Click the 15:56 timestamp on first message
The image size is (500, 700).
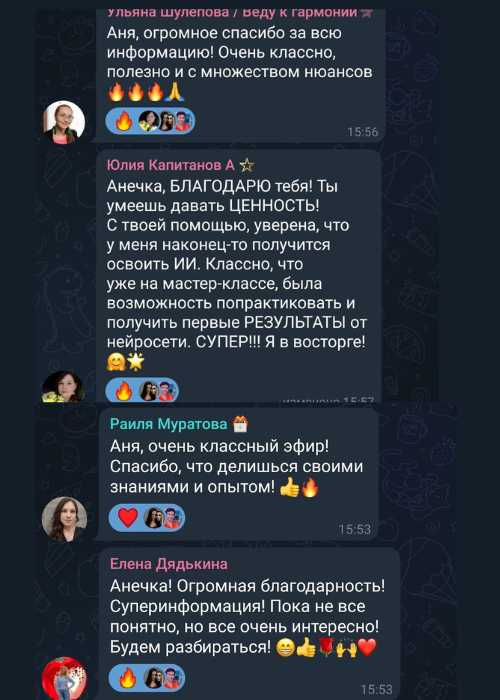pos(362,132)
